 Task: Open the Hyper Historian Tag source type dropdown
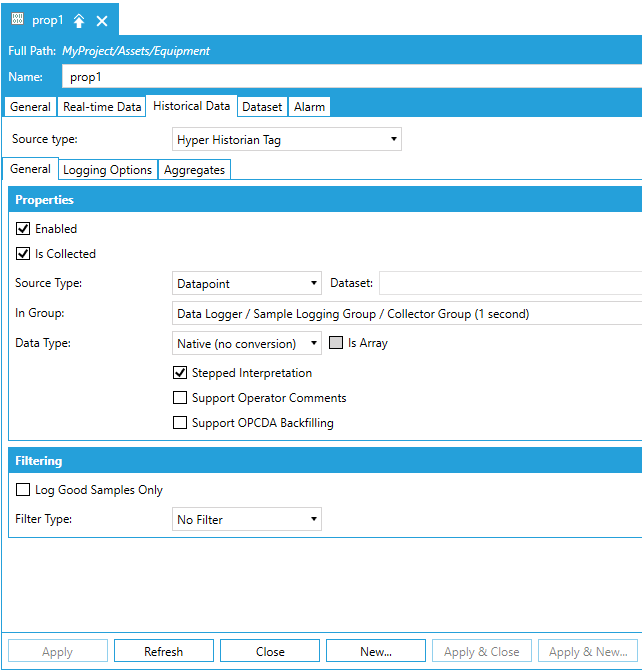coord(287,140)
